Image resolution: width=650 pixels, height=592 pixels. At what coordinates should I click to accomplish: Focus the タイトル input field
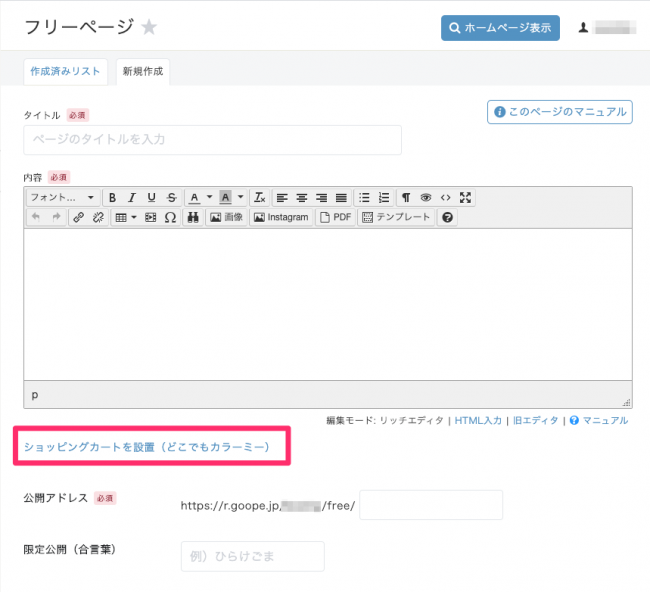[212, 140]
